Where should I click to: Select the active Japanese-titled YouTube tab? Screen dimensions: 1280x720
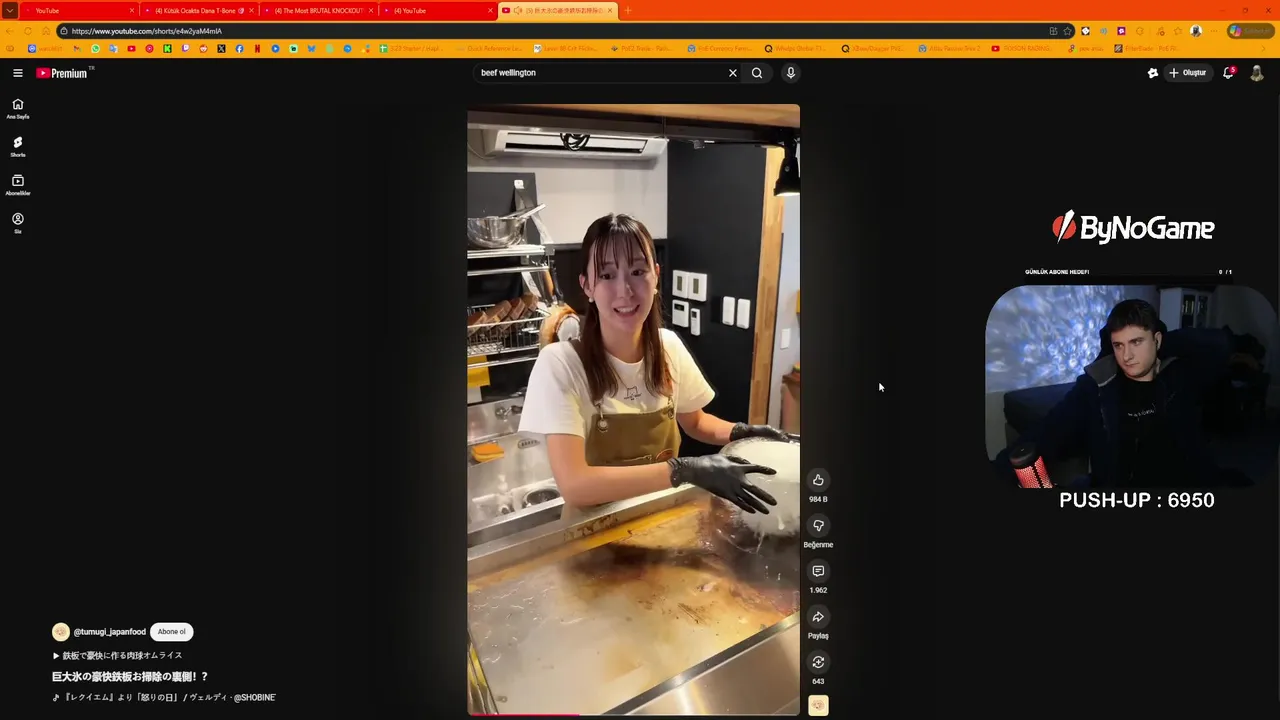tap(557, 10)
